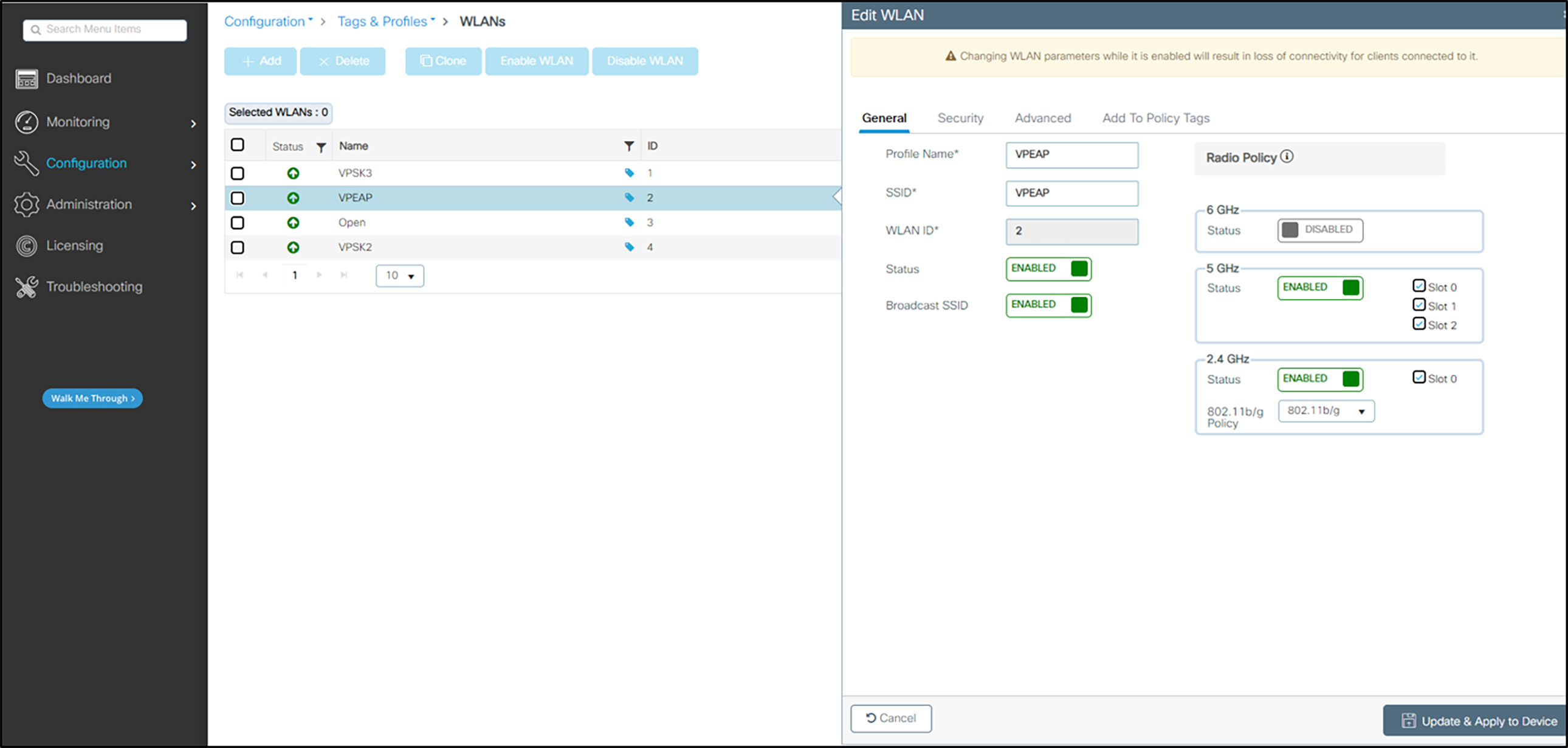Screen dimensions: 1568x748
Task: Click the Dashboard sidebar icon
Action: pyautogui.click(x=26, y=78)
